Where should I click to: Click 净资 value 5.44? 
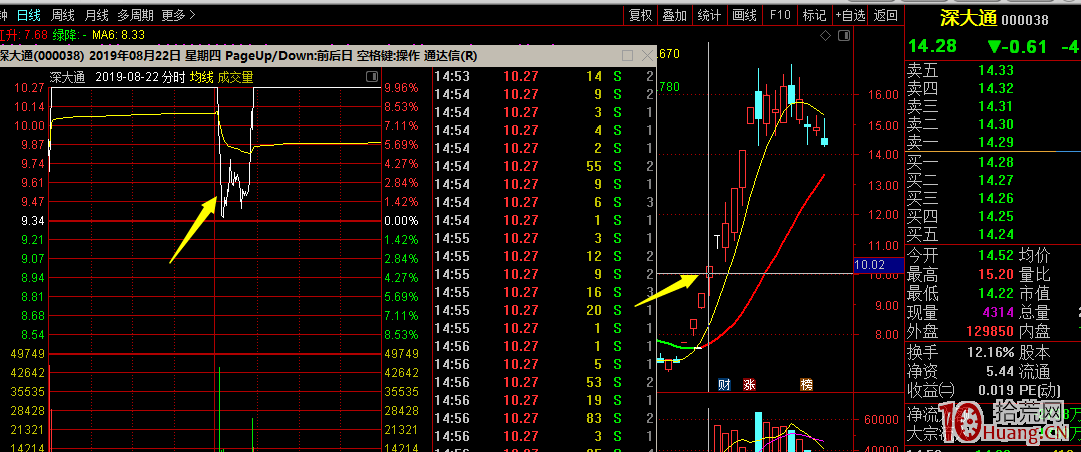click(1000, 371)
